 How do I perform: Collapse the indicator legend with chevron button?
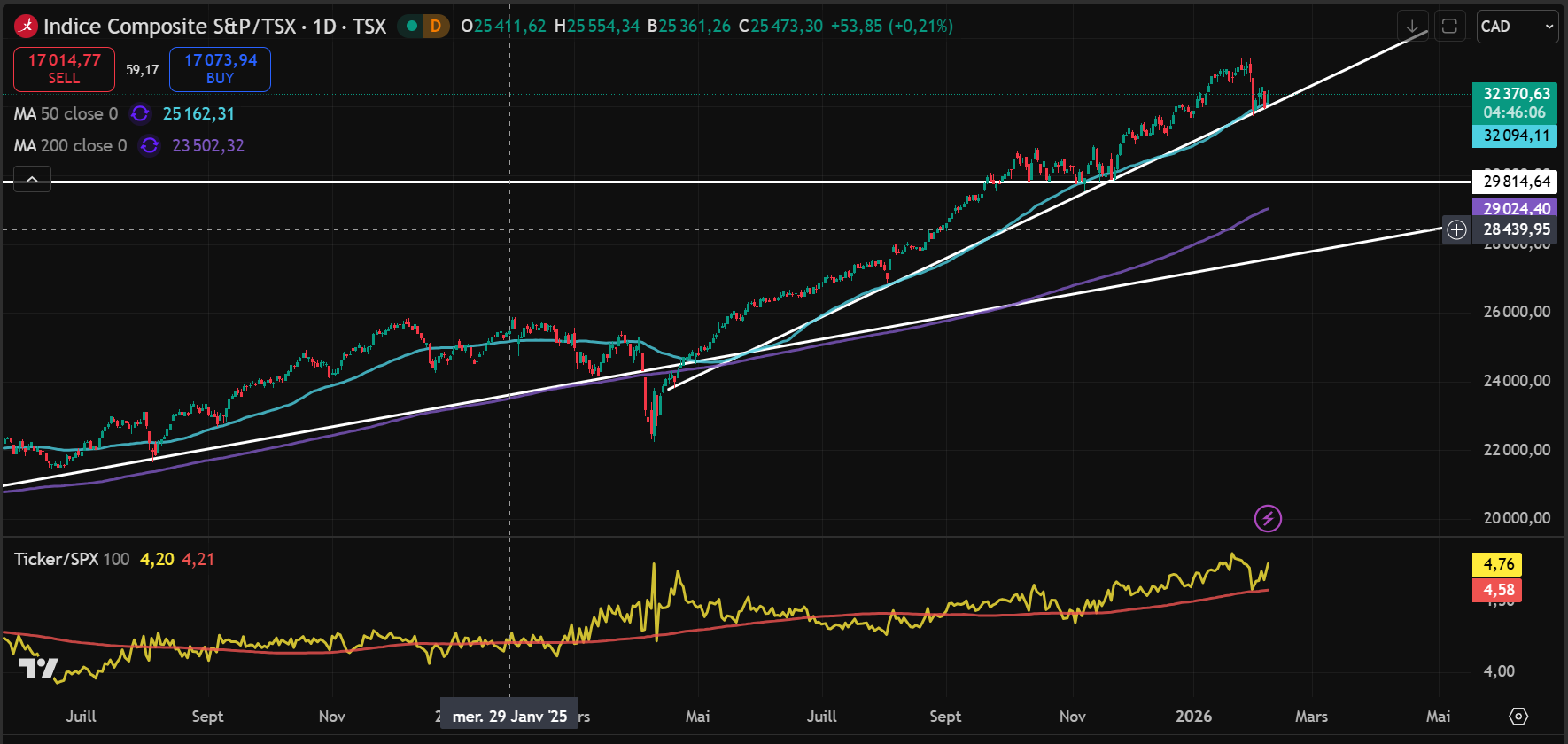click(32, 180)
